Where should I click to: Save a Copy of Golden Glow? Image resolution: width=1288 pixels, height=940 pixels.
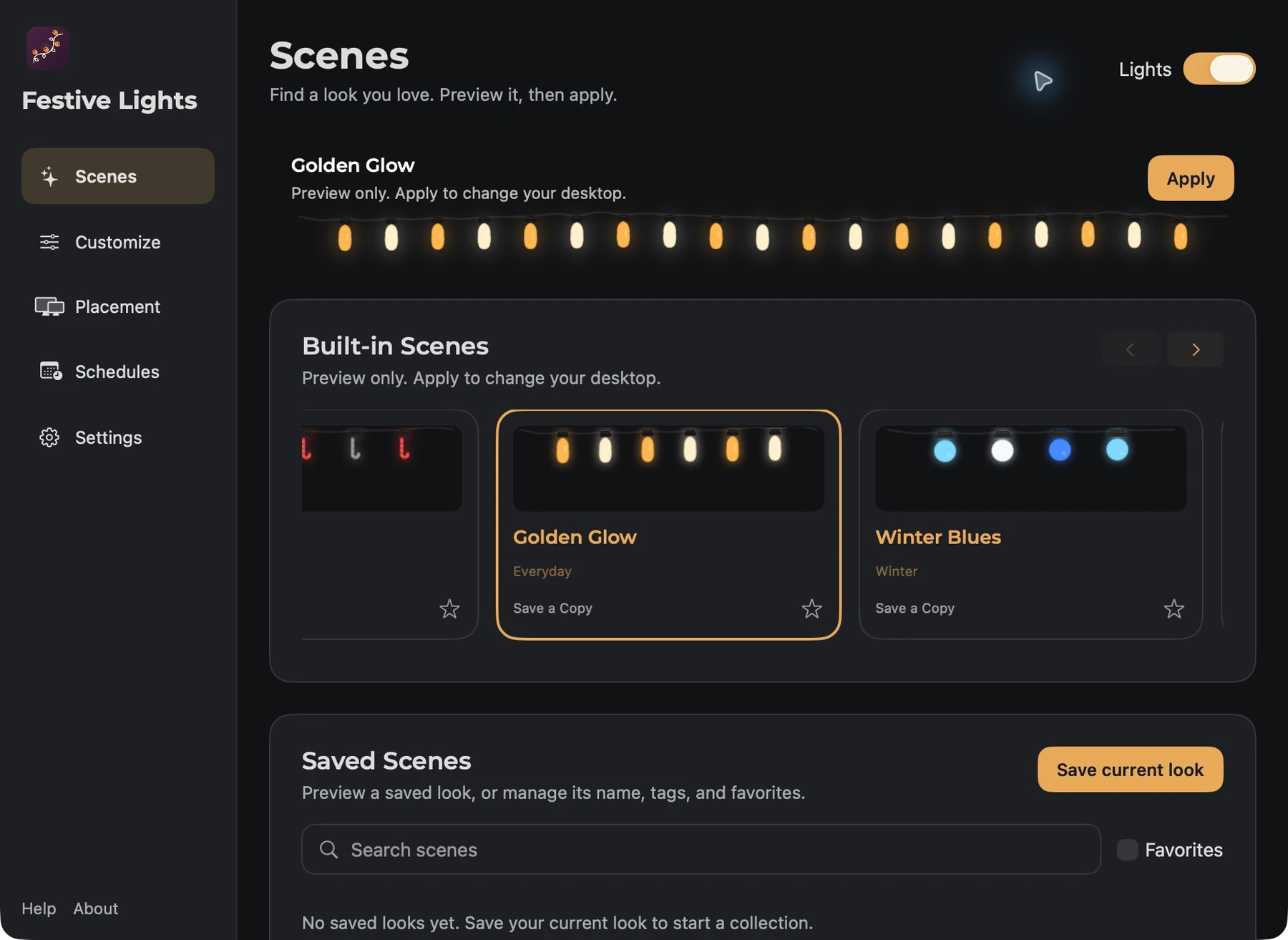552,608
